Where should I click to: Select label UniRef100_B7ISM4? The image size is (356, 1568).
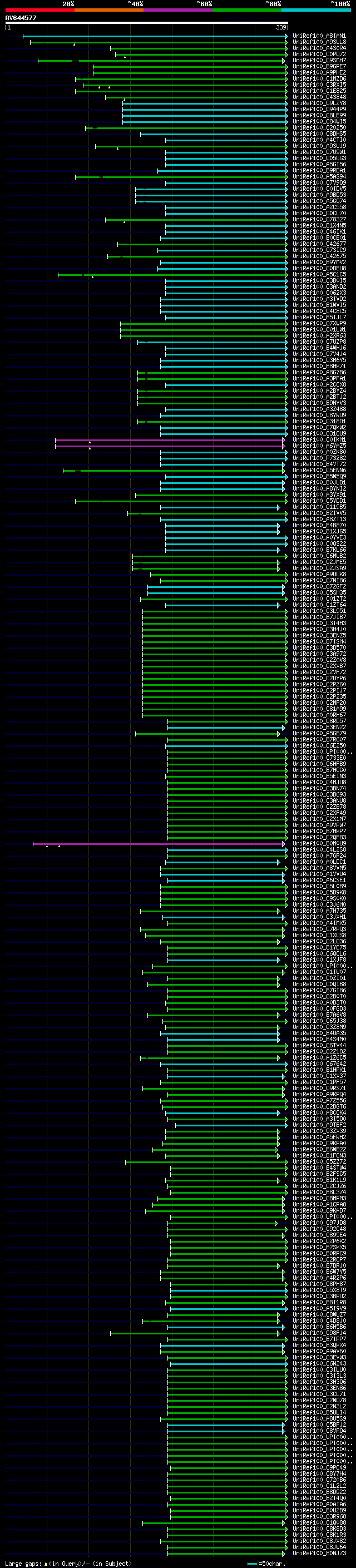pyautogui.click(x=319, y=641)
